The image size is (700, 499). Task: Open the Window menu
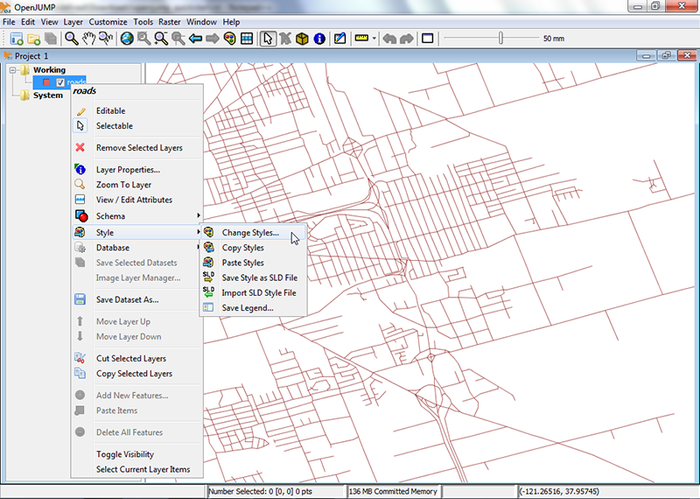point(202,22)
